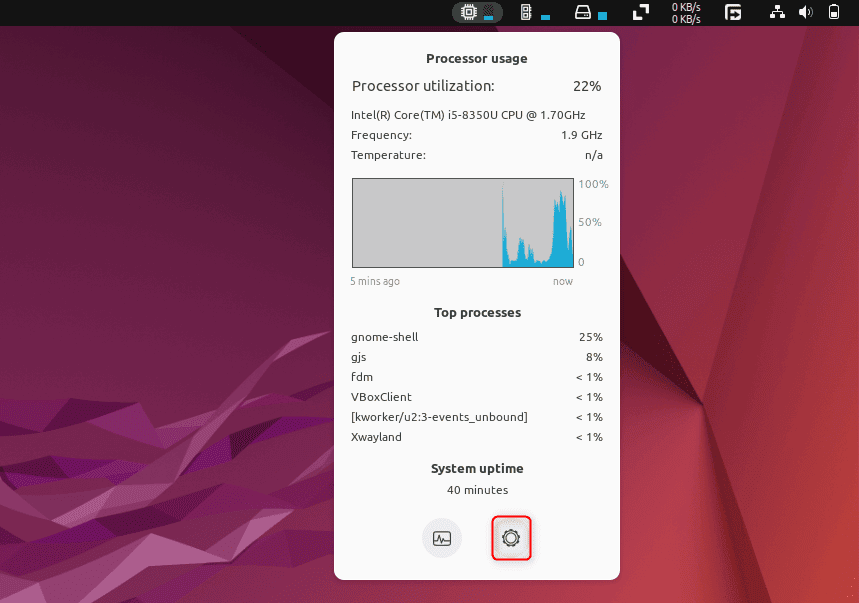Open the network speed 0 KB/s indicator
This screenshot has height=603, width=859.
686,13
